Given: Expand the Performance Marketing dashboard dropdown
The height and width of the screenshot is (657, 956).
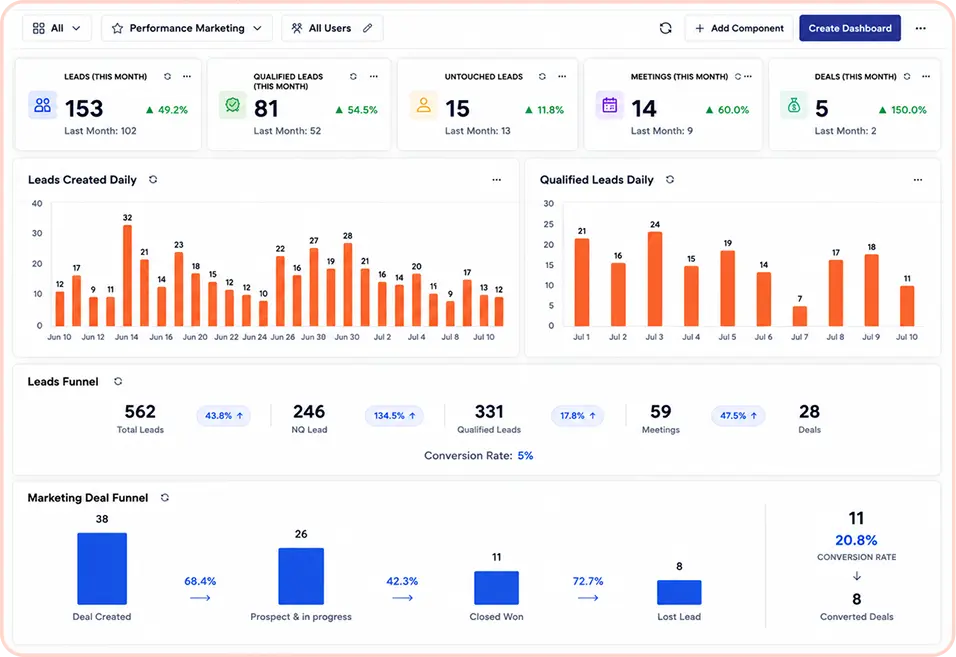Looking at the screenshot, I should tap(187, 28).
